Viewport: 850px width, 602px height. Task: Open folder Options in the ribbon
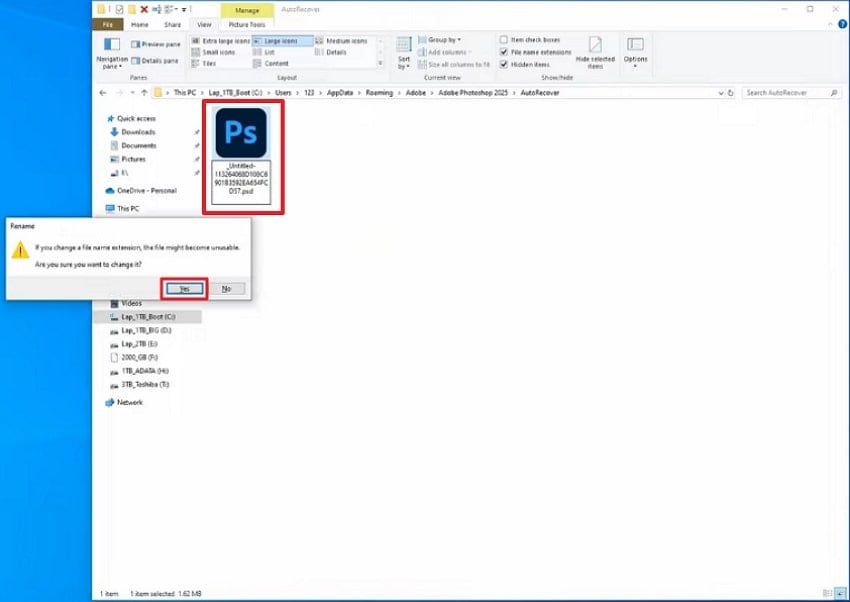637,50
